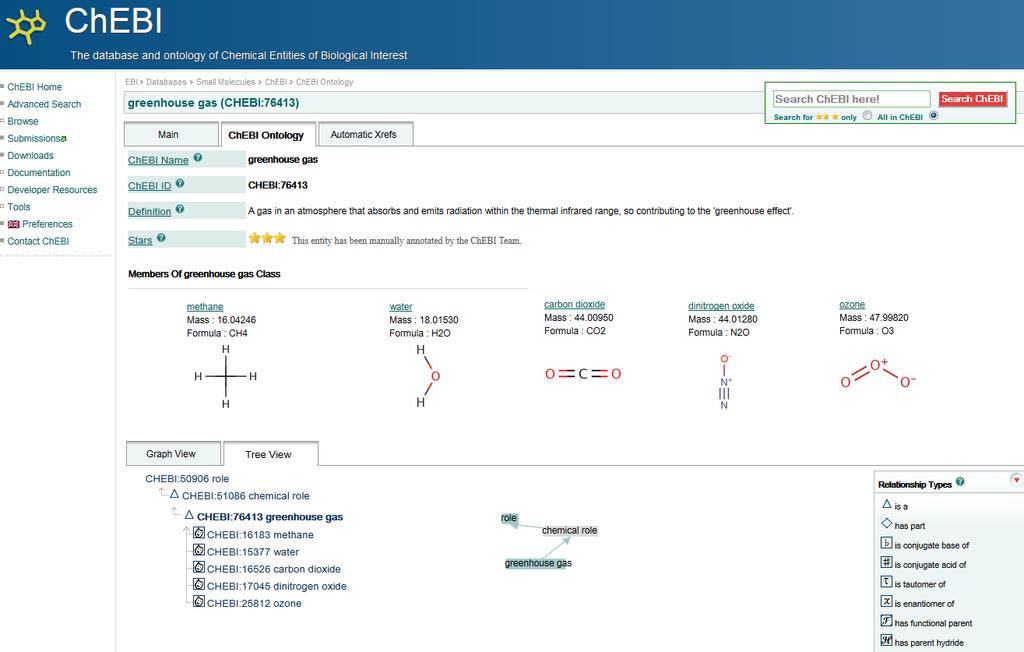Open Advanced Search sidebar link
Viewport: 1024px width, 652px height.
point(44,104)
